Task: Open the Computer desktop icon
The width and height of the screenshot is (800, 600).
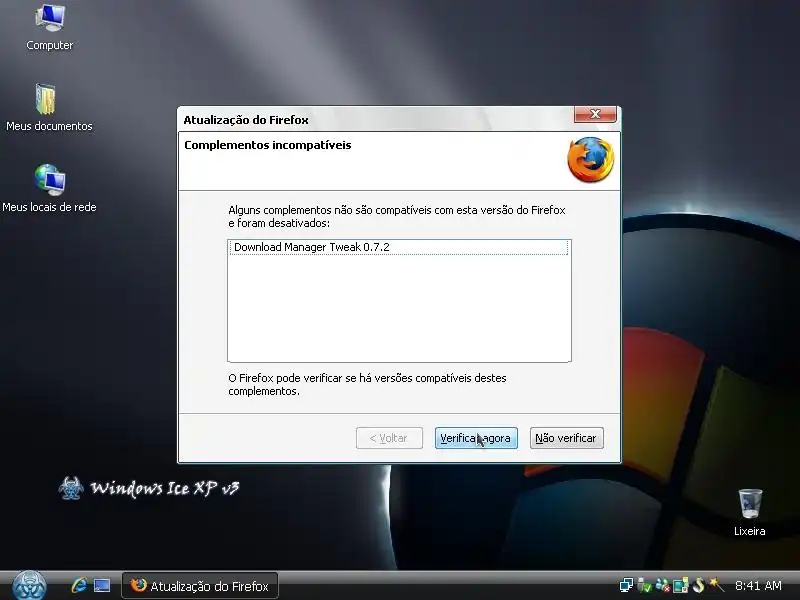Action: [x=49, y=28]
